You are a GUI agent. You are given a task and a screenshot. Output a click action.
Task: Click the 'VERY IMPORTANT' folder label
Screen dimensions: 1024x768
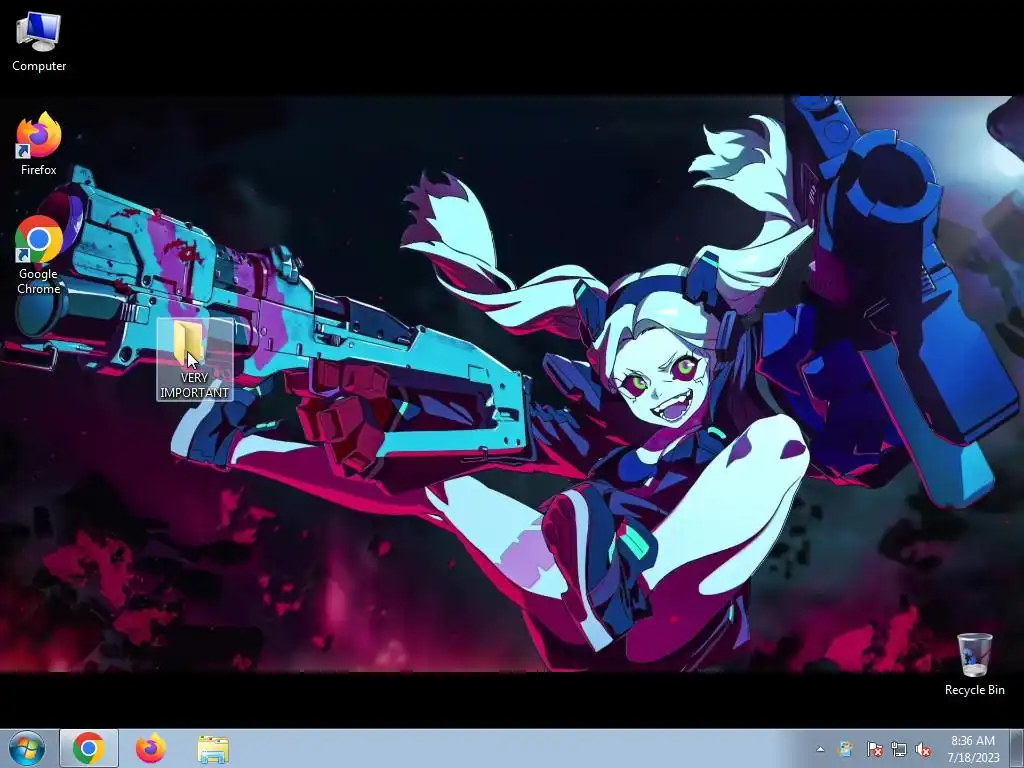(x=195, y=385)
